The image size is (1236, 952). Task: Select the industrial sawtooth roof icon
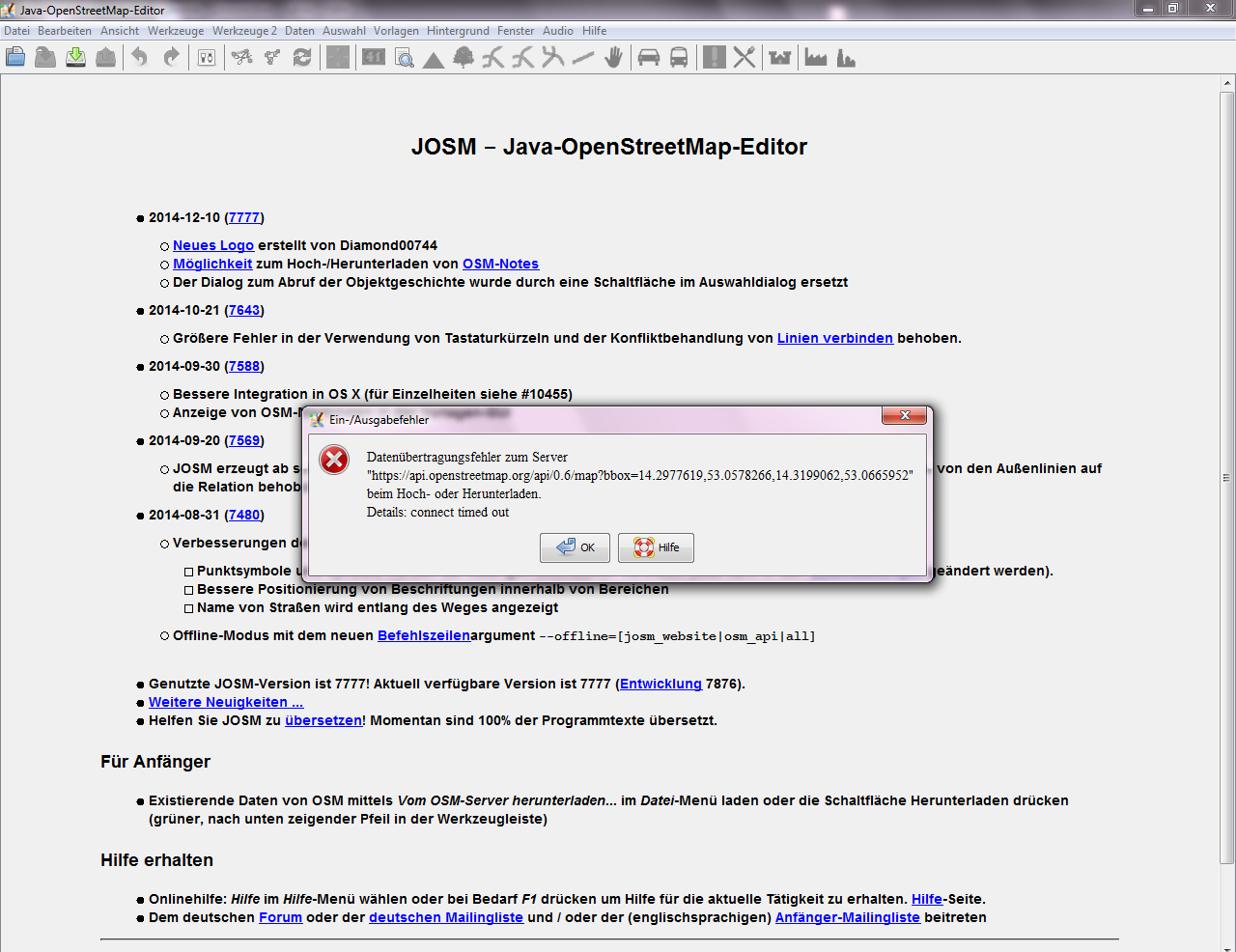coord(816,58)
